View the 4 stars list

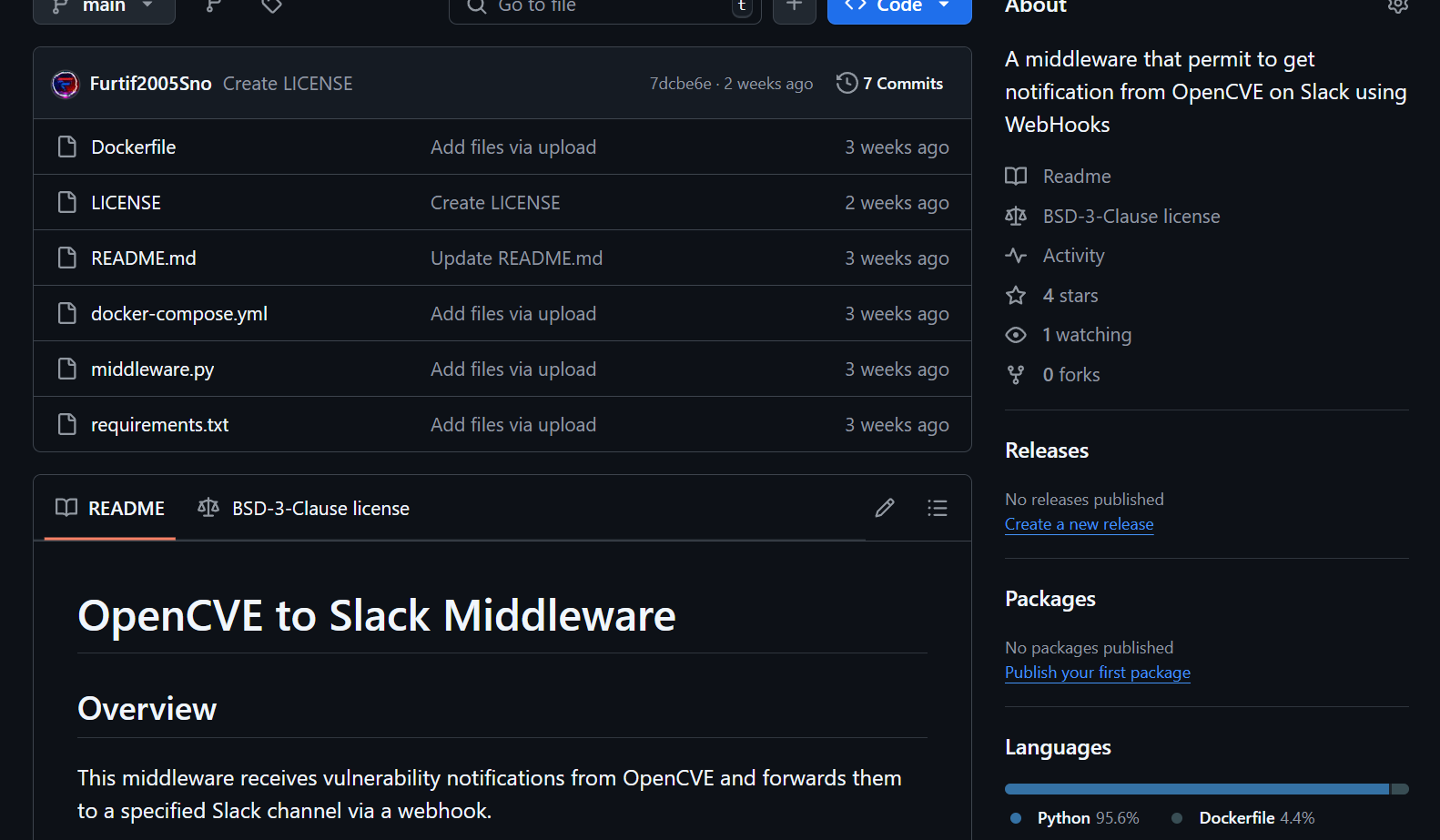pyautogui.click(x=1070, y=296)
